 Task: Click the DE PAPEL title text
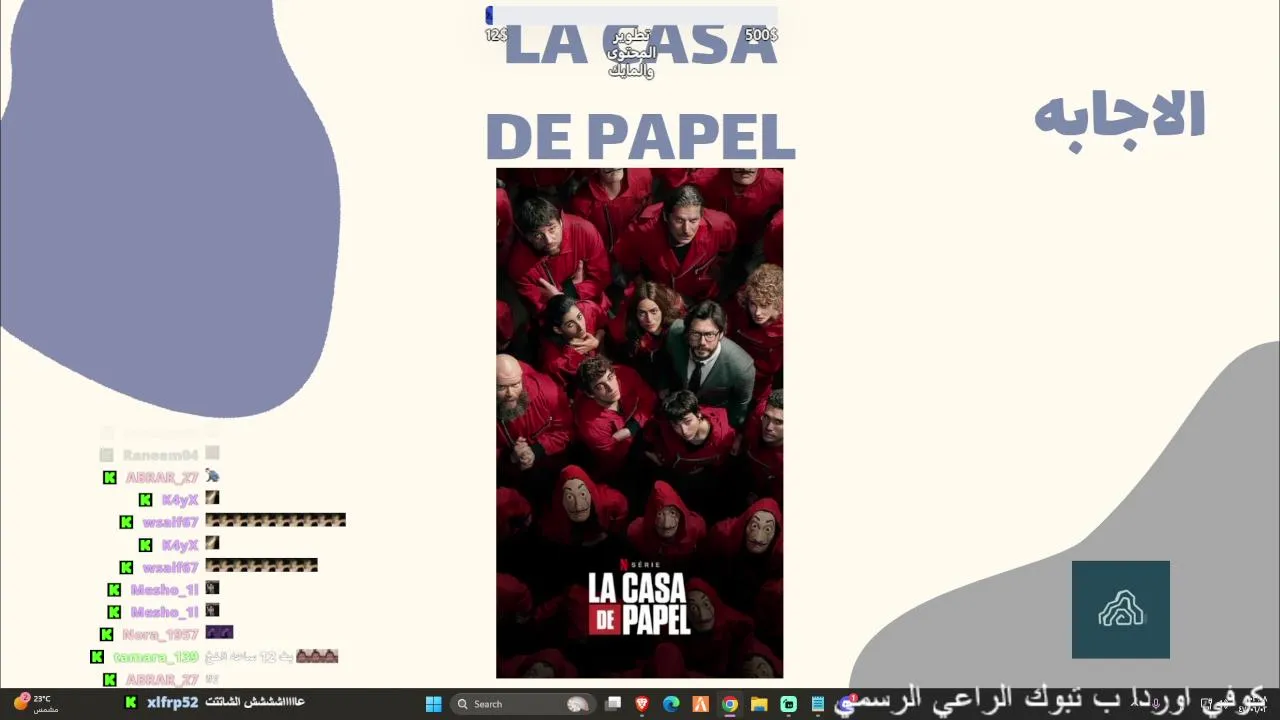click(640, 137)
